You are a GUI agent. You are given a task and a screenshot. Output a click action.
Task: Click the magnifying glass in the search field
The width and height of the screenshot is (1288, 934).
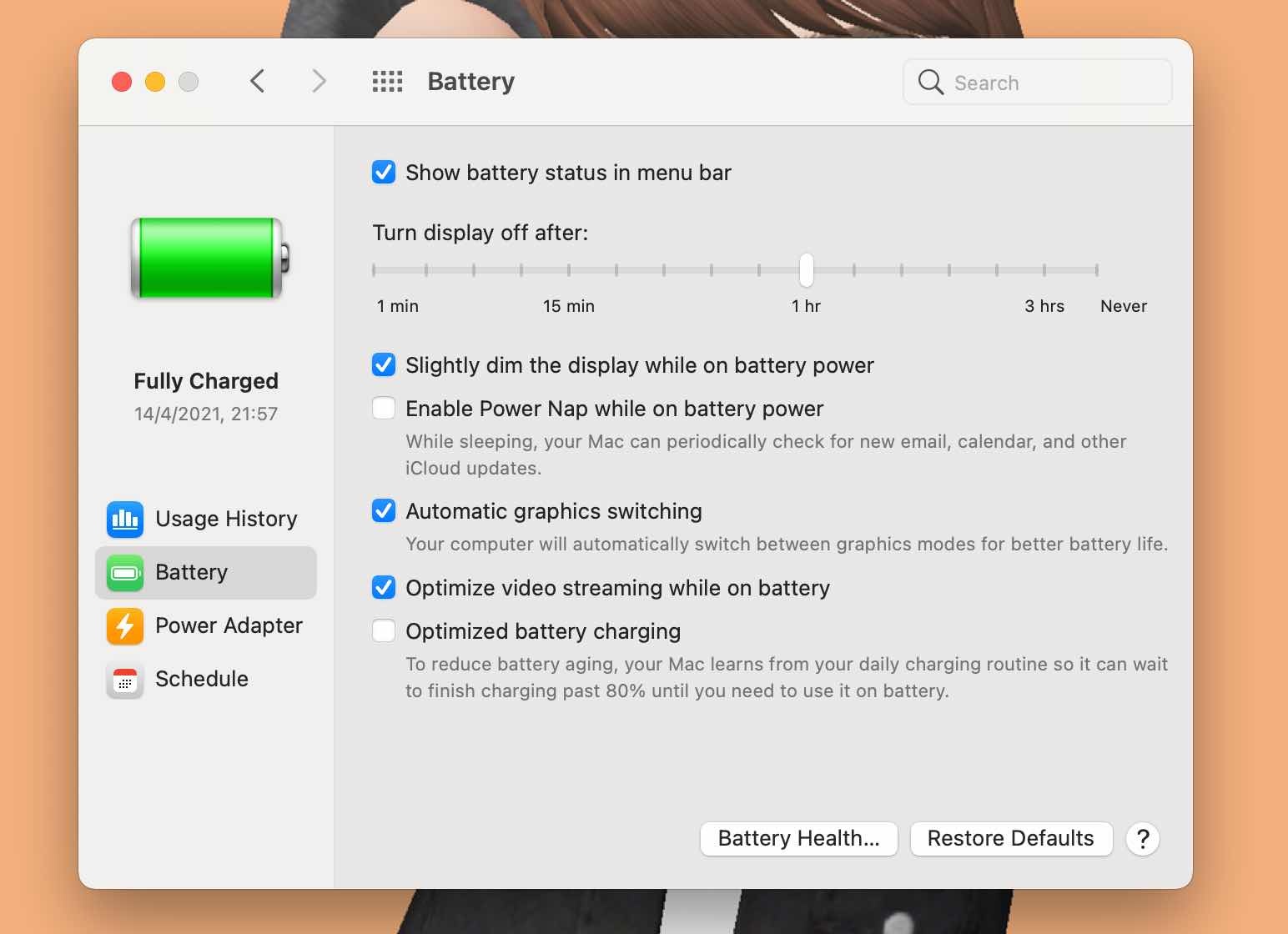click(929, 83)
